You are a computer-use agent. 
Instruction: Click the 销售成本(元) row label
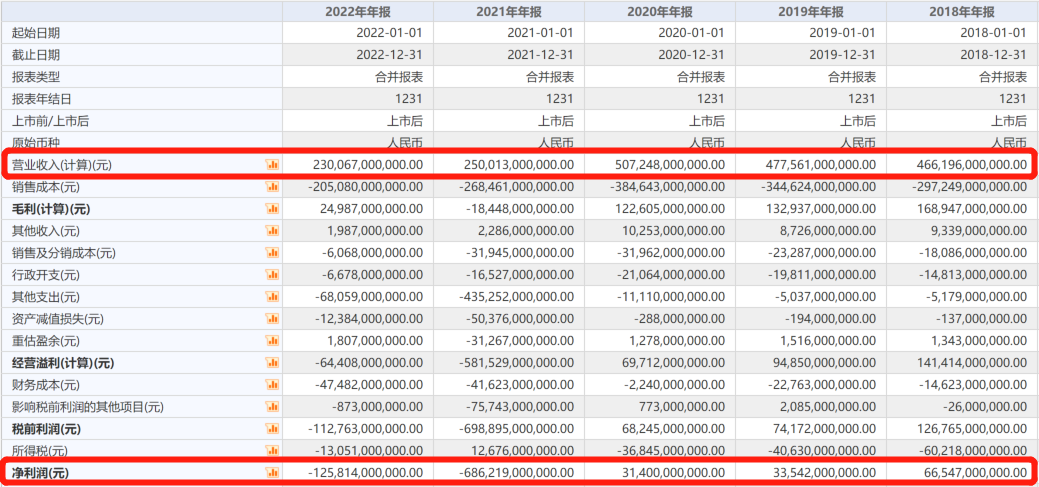point(47,187)
